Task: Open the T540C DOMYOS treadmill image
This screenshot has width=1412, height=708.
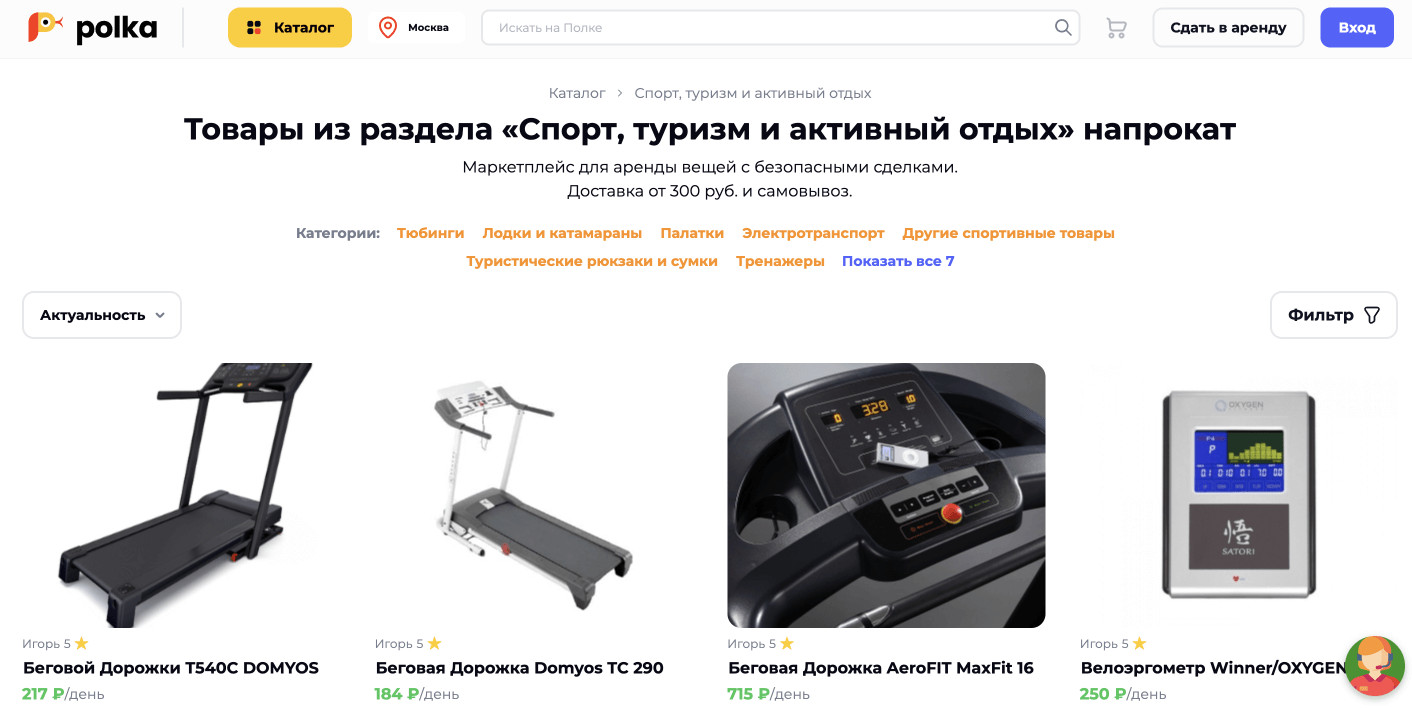Action: (182, 495)
